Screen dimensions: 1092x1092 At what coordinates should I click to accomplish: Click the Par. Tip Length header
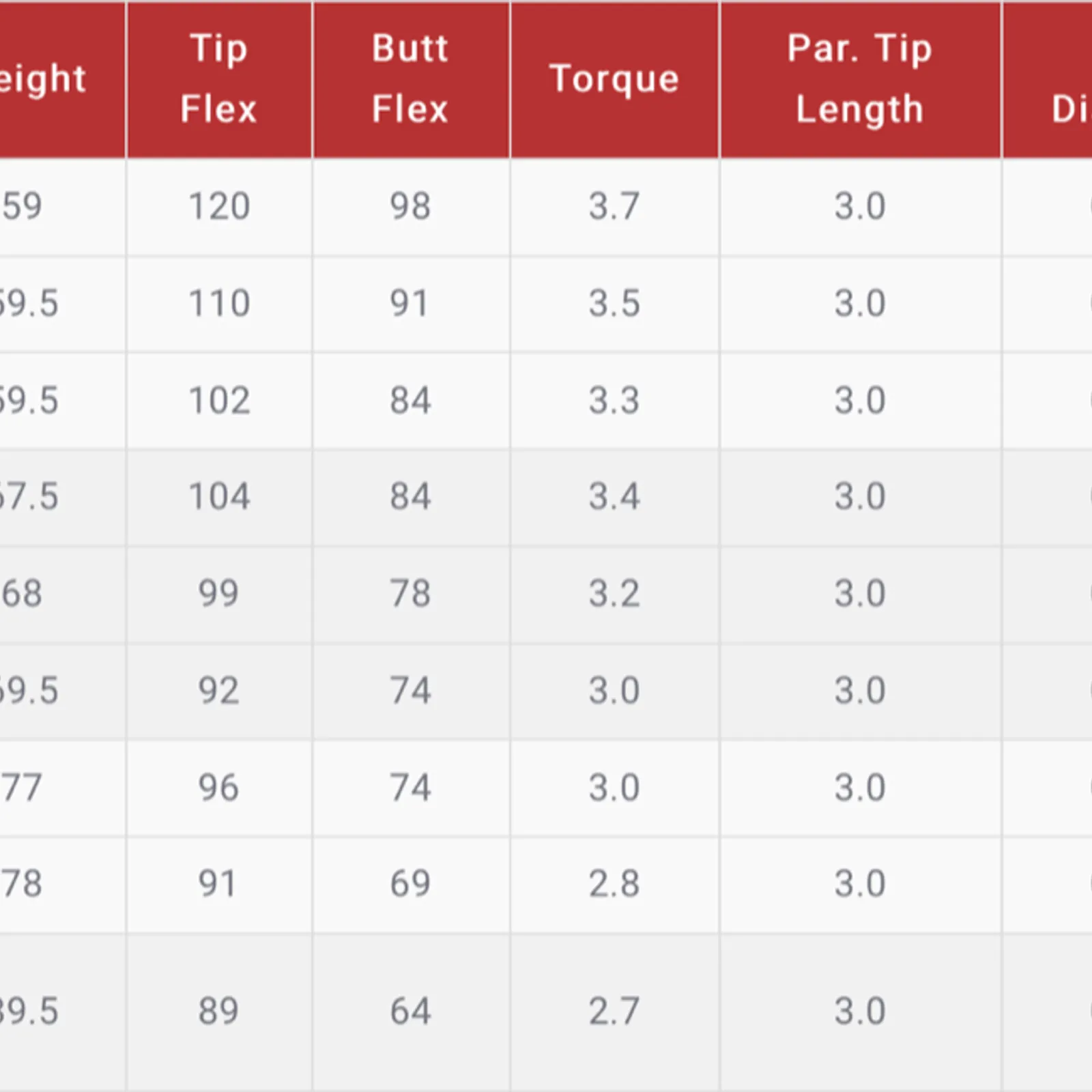pos(859,78)
